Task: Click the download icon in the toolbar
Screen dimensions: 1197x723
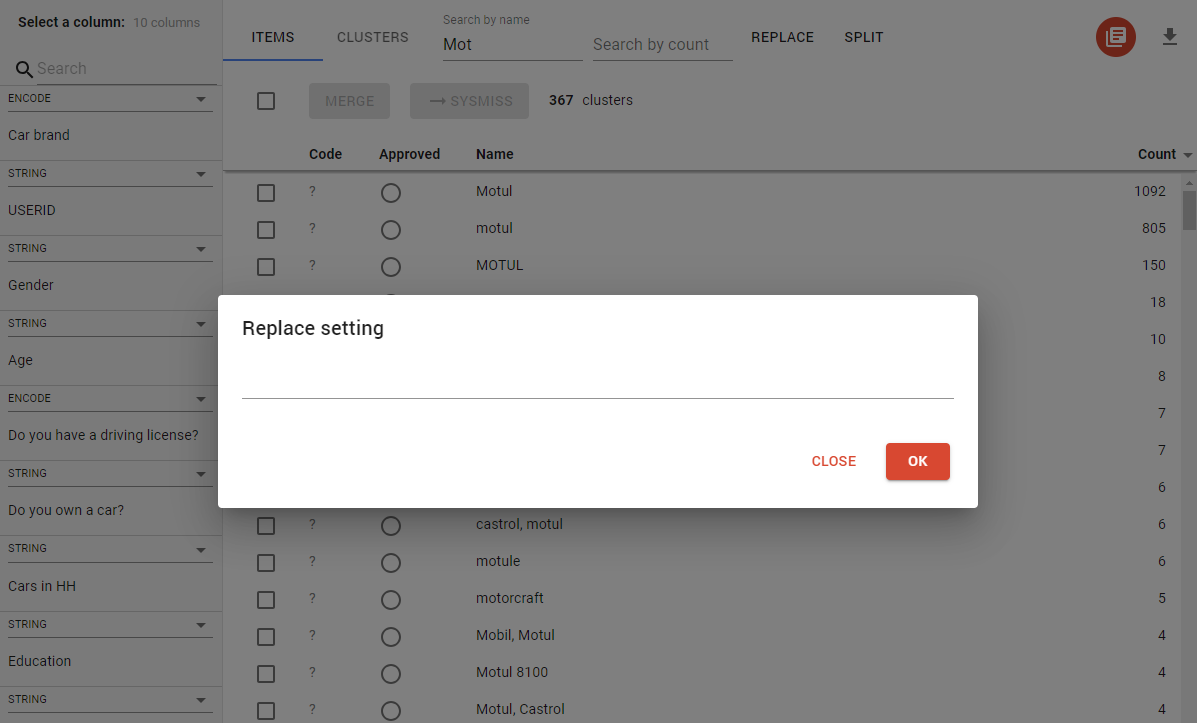Action: tap(1170, 37)
